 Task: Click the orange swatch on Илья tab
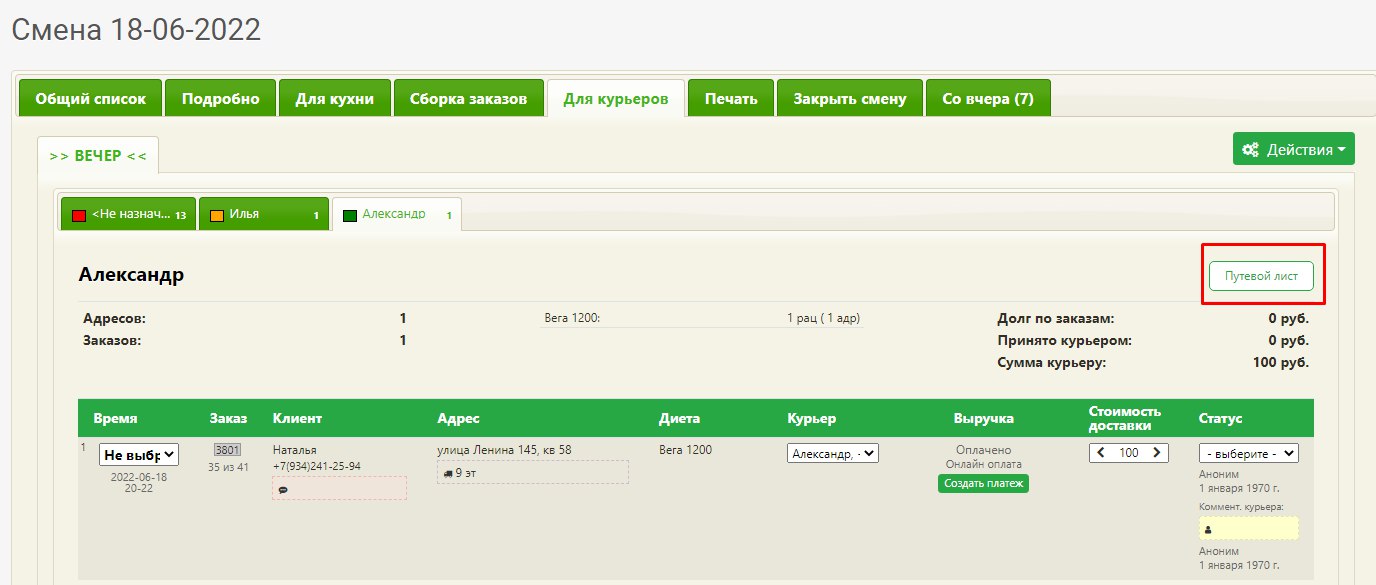217,215
